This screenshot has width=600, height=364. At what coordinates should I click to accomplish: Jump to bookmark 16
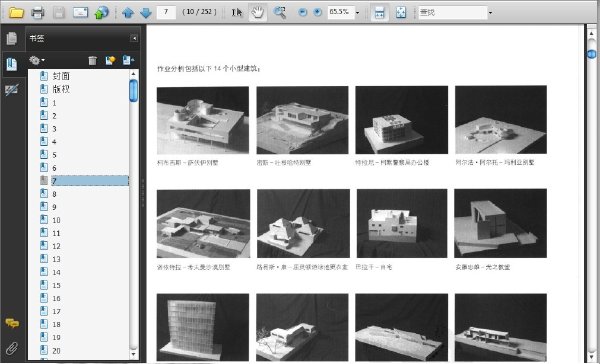click(56, 298)
